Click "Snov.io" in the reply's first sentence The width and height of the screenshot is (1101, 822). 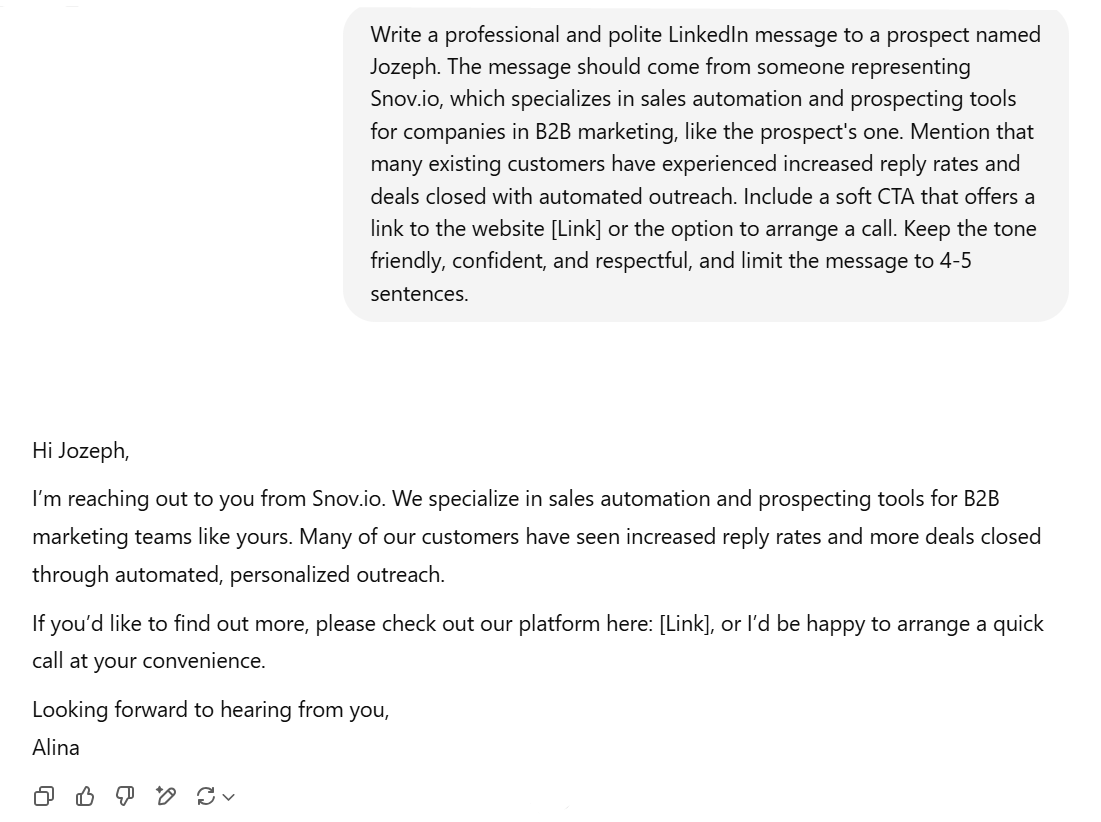[349, 499]
